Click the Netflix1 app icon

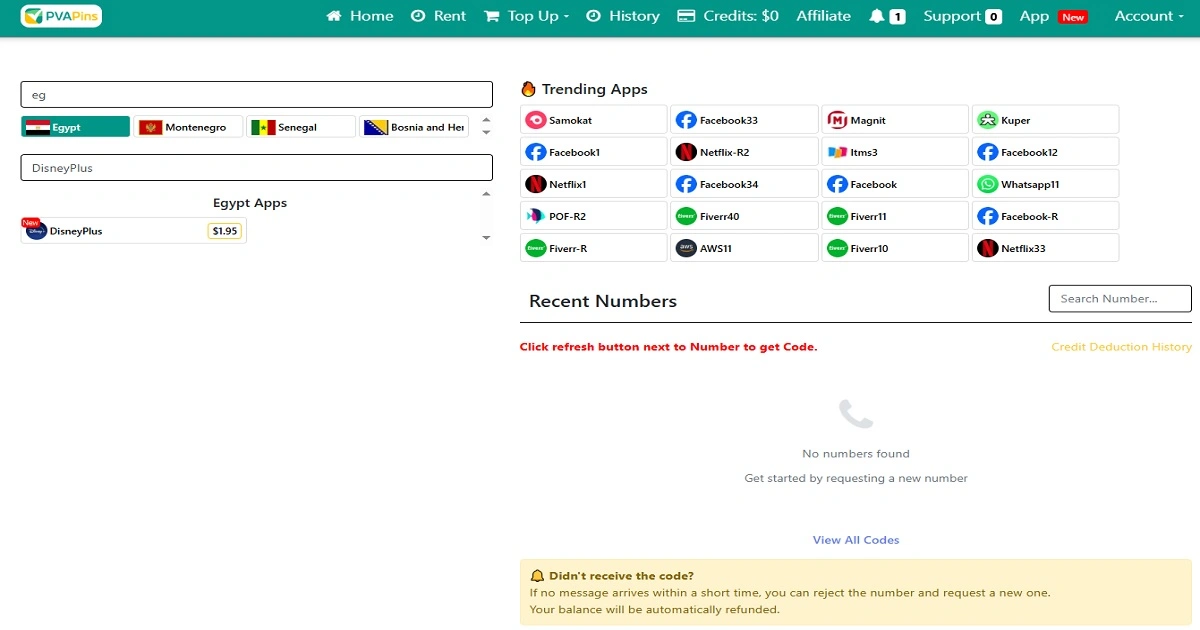point(535,184)
